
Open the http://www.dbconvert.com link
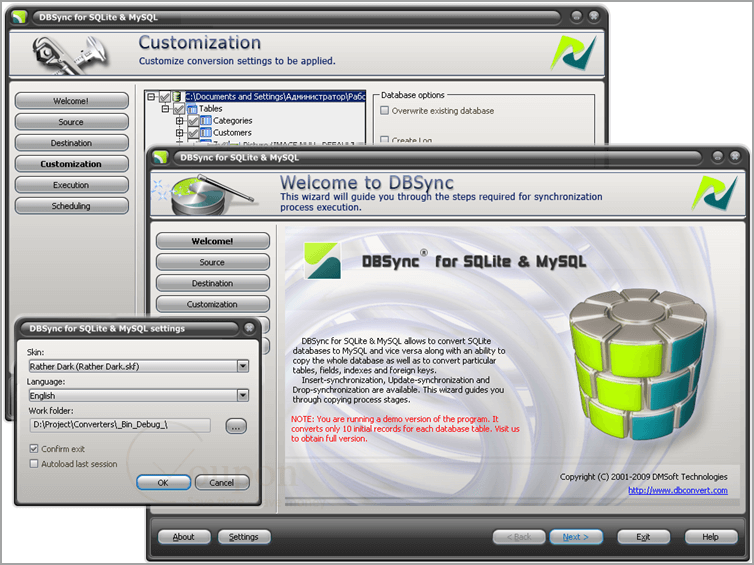pos(678,490)
